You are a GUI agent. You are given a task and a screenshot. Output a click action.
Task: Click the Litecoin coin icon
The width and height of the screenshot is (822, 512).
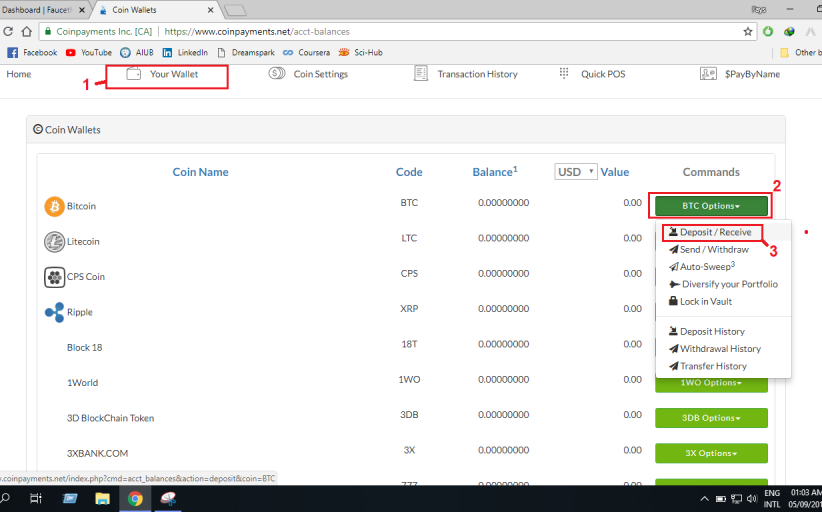(54, 242)
